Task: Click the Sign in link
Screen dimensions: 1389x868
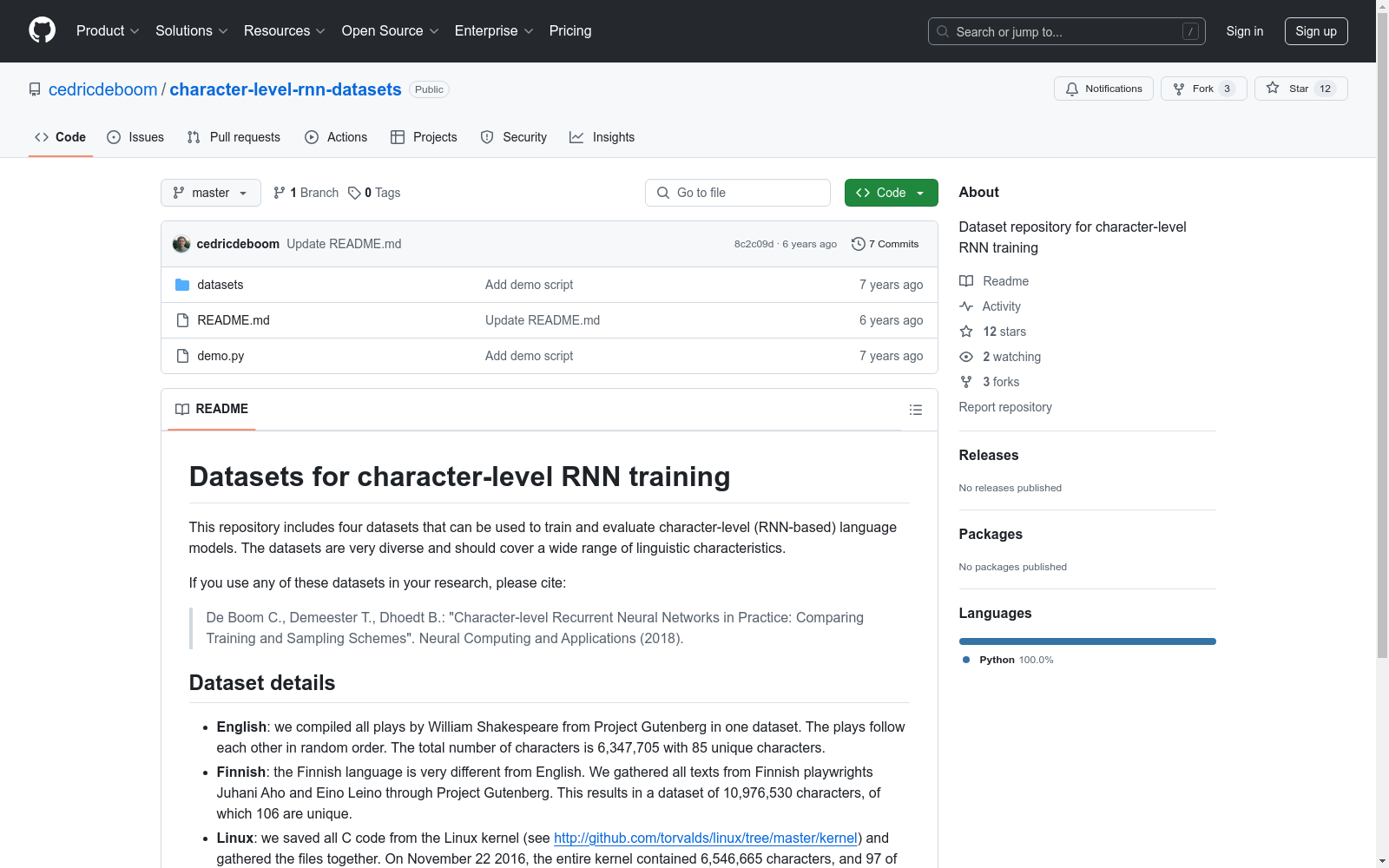Action: click(1245, 31)
